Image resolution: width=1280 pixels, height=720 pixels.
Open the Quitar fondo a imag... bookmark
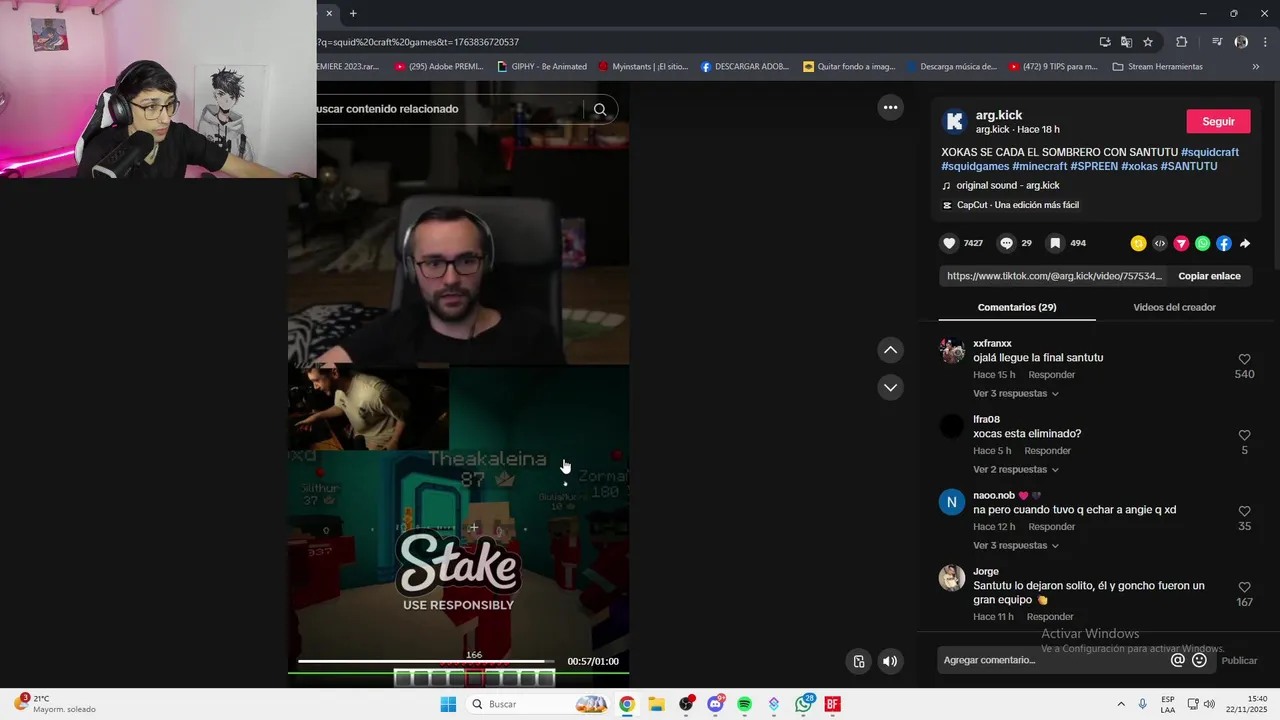pos(849,67)
